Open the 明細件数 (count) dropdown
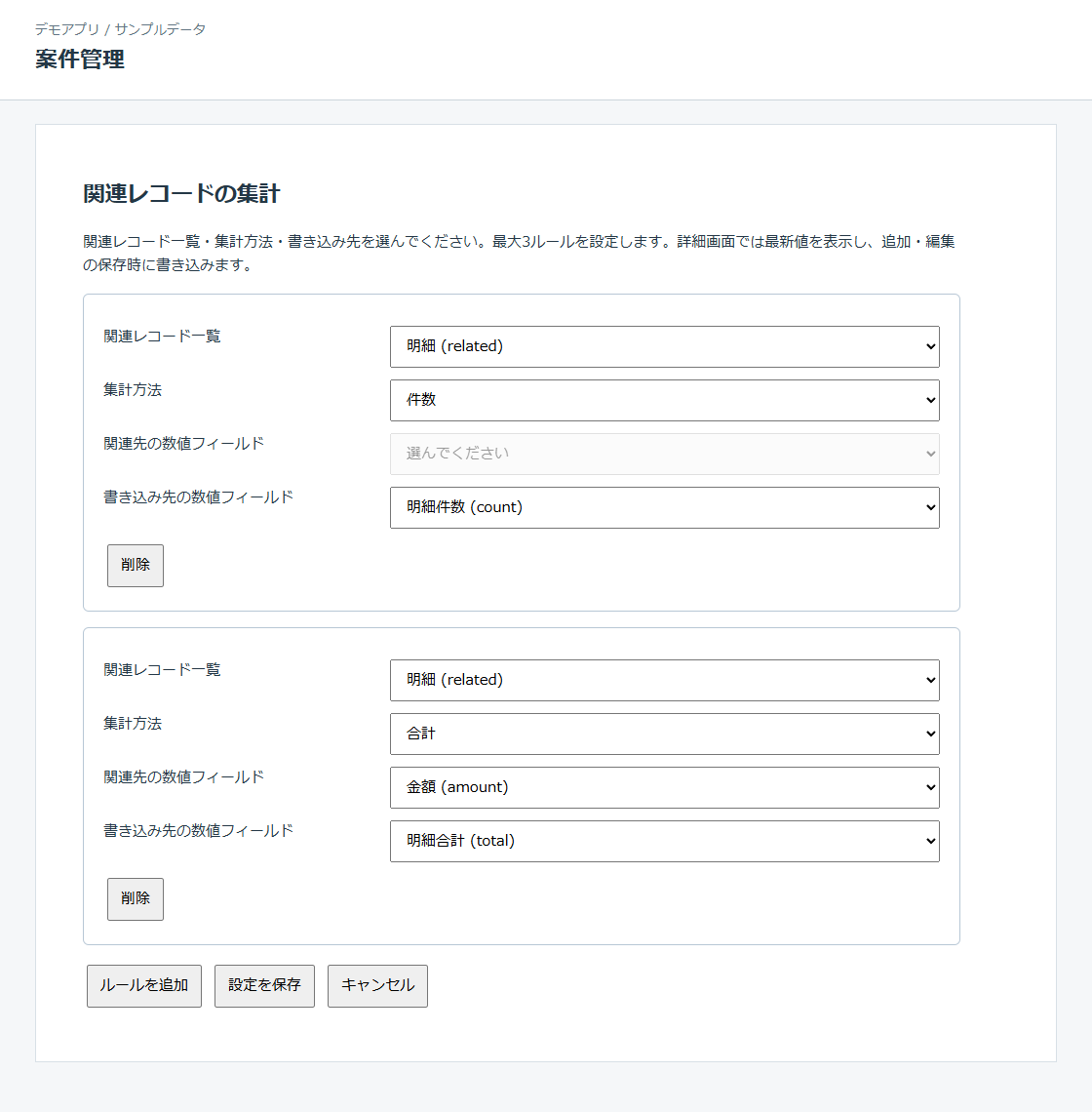This screenshot has height=1112, width=1092. (x=664, y=508)
